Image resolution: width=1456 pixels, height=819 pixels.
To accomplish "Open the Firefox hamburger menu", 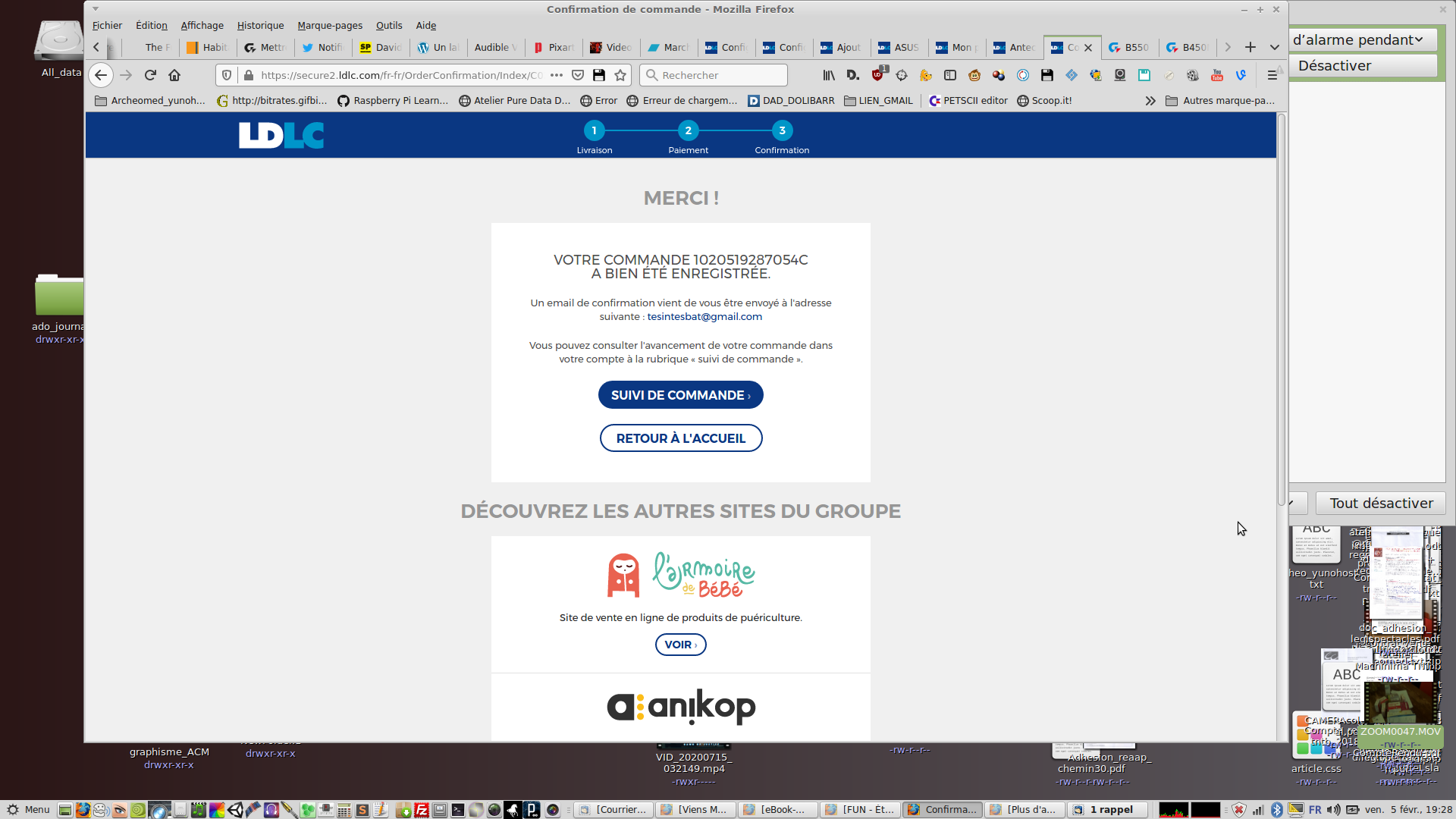I will pyautogui.click(x=1272, y=75).
